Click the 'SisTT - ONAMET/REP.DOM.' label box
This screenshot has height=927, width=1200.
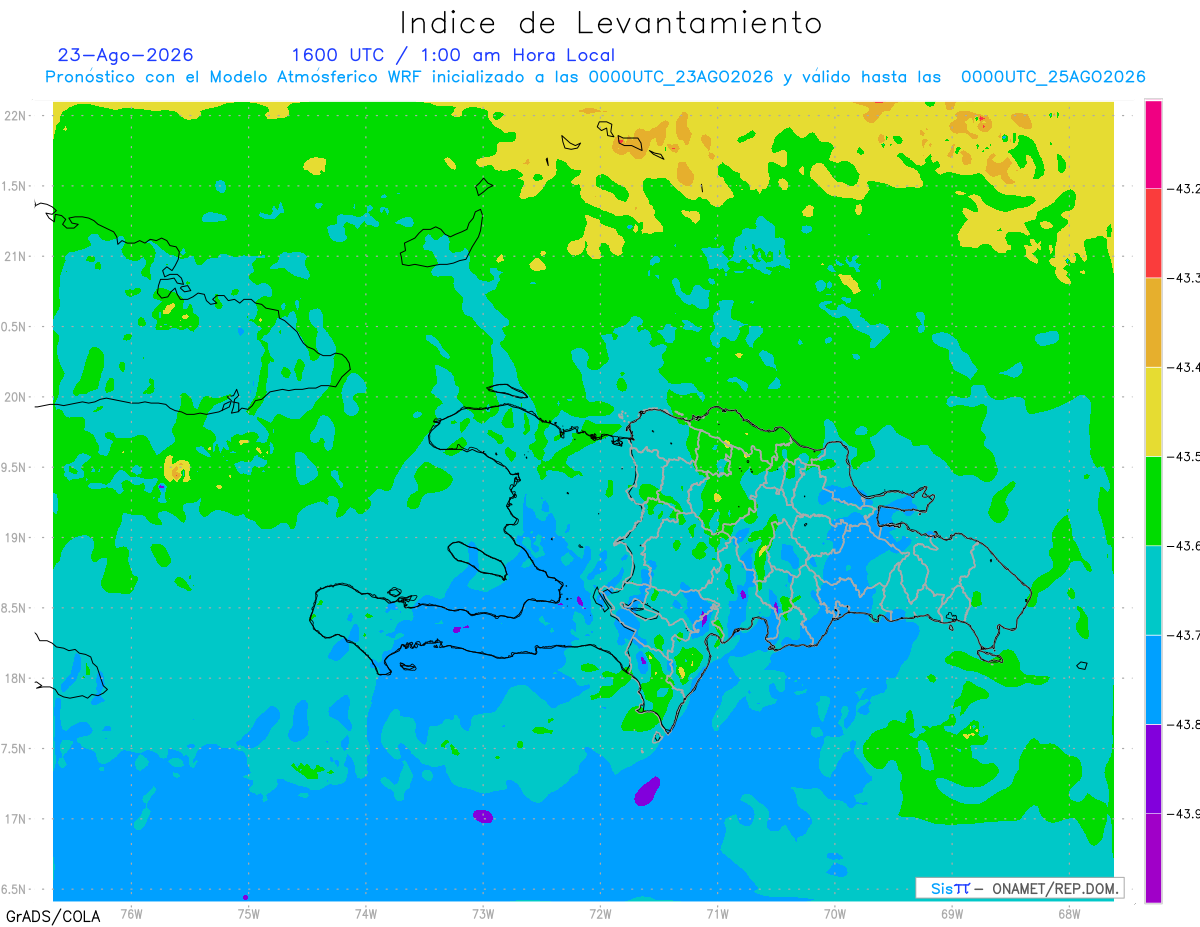1020,888
